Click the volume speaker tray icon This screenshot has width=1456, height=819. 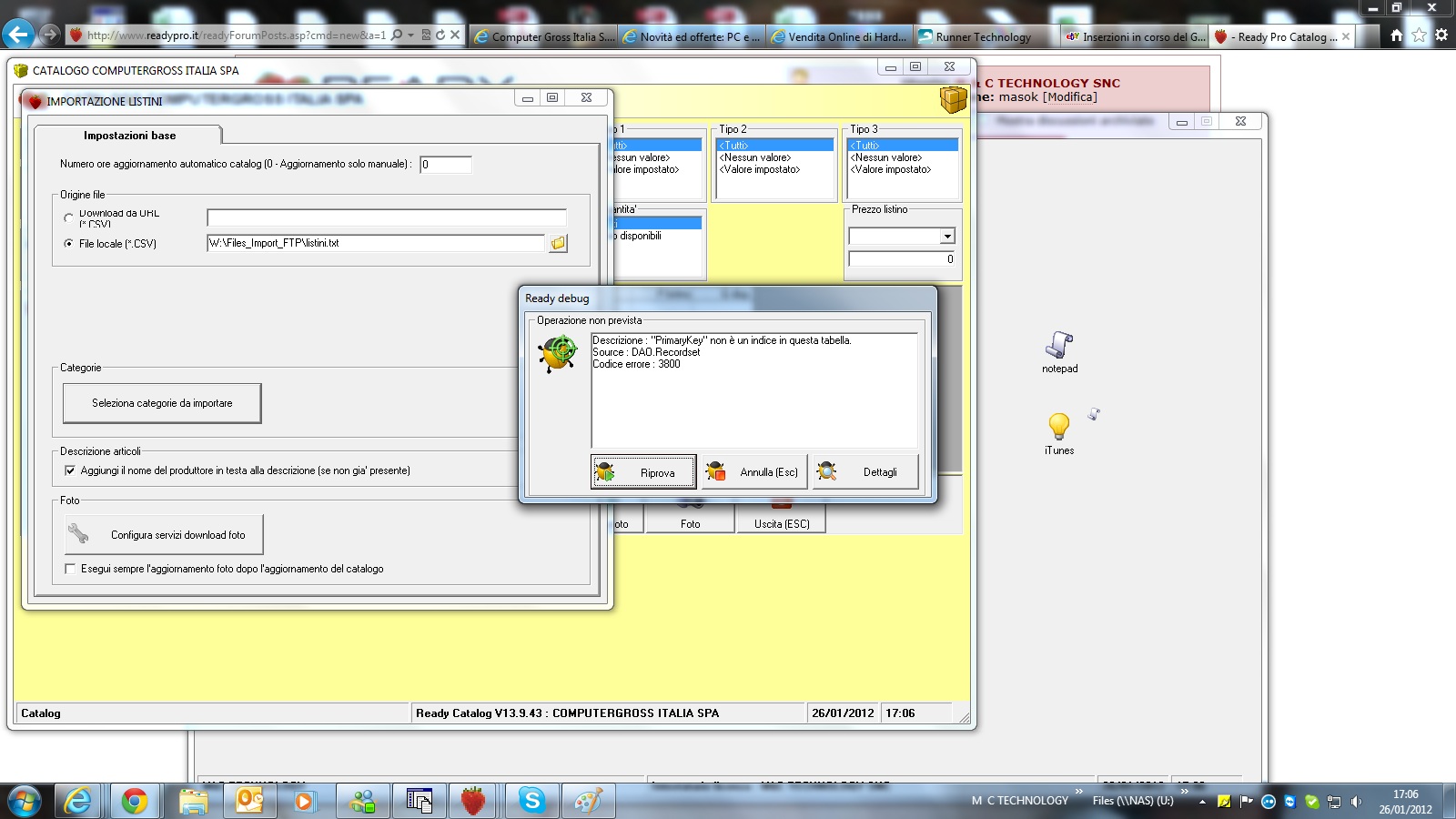[1356, 802]
